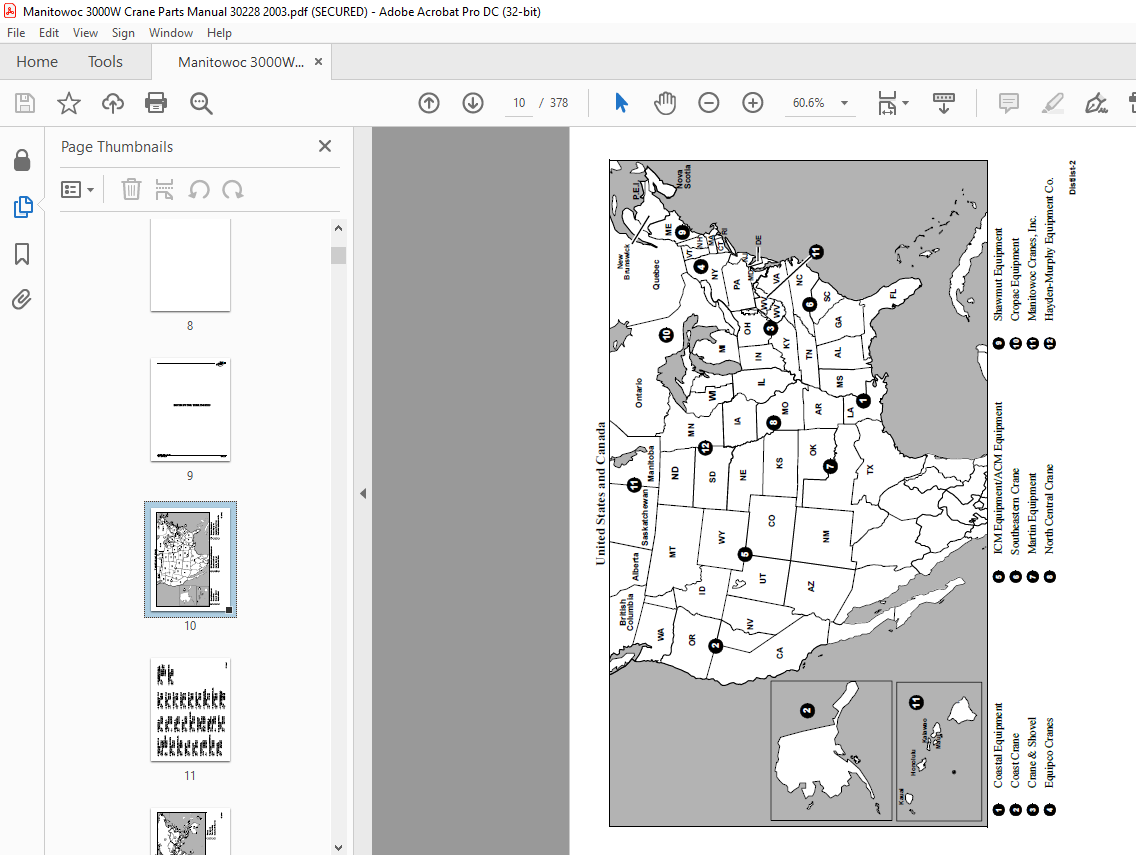Expand fit page dropdown arrow
Screen dimensions: 1136x855
click(906, 103)
